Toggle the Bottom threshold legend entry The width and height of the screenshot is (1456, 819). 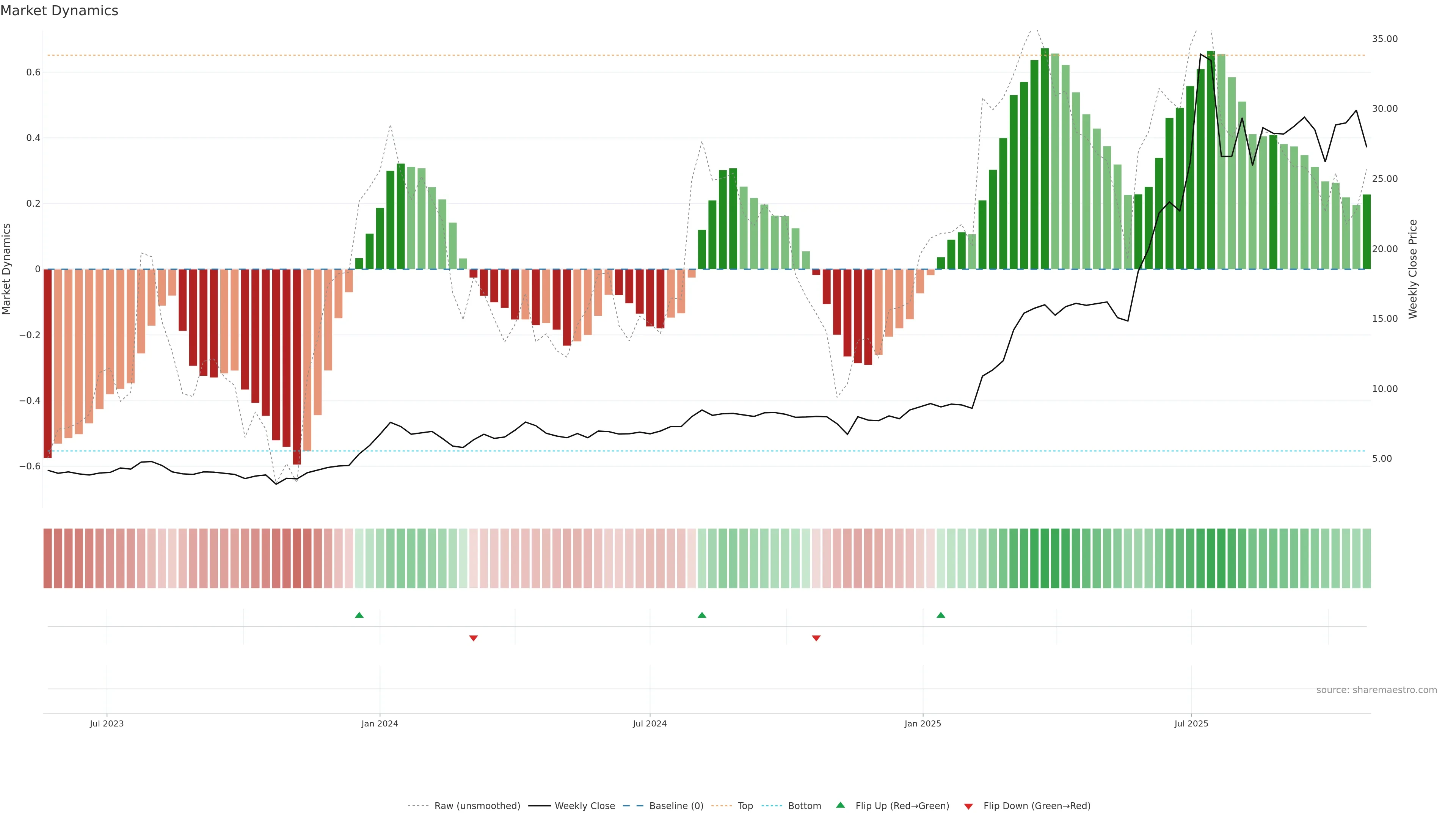point(804,806)
